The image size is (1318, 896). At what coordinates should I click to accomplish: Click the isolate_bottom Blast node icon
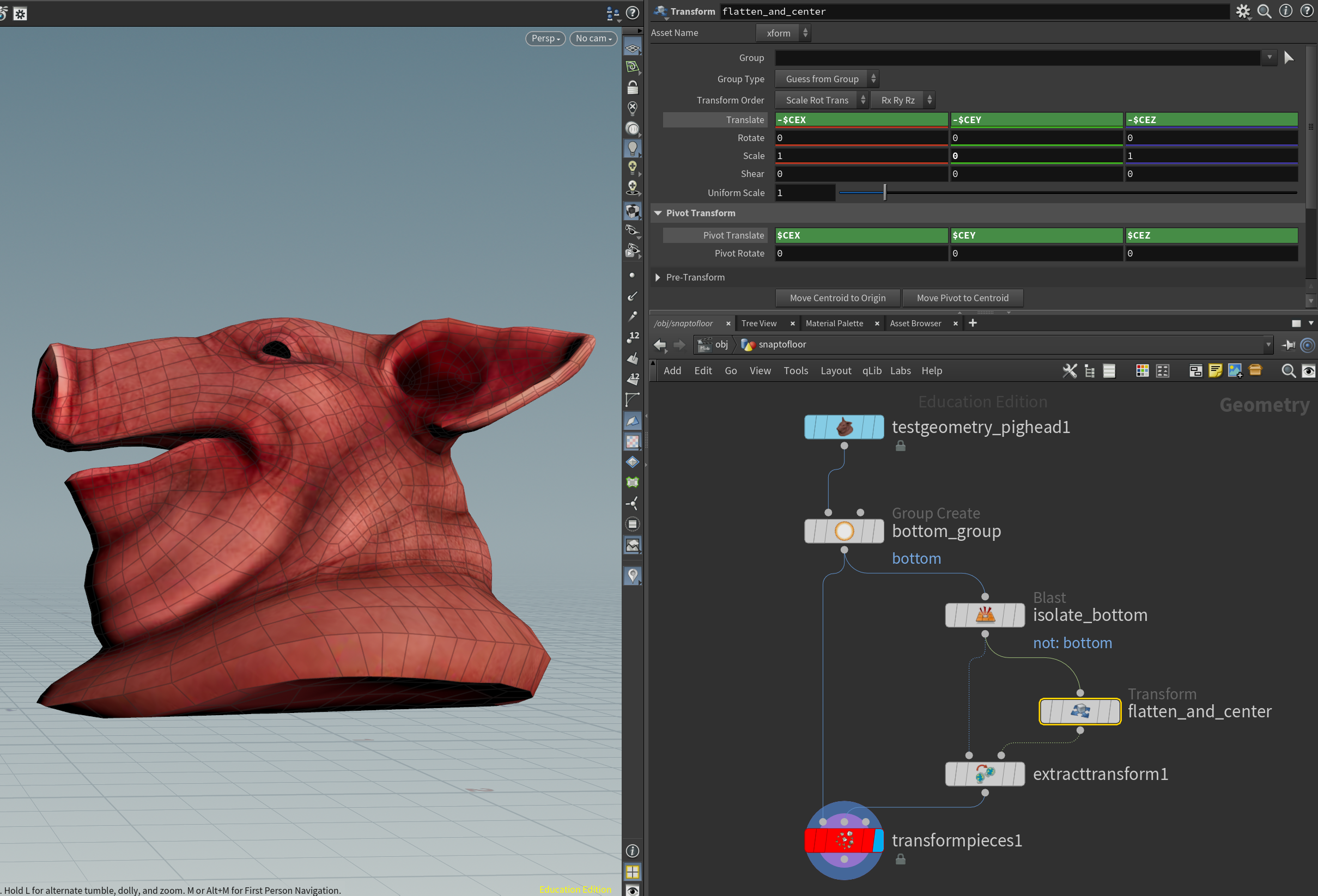pyautogui.click(x=985, y=615)
